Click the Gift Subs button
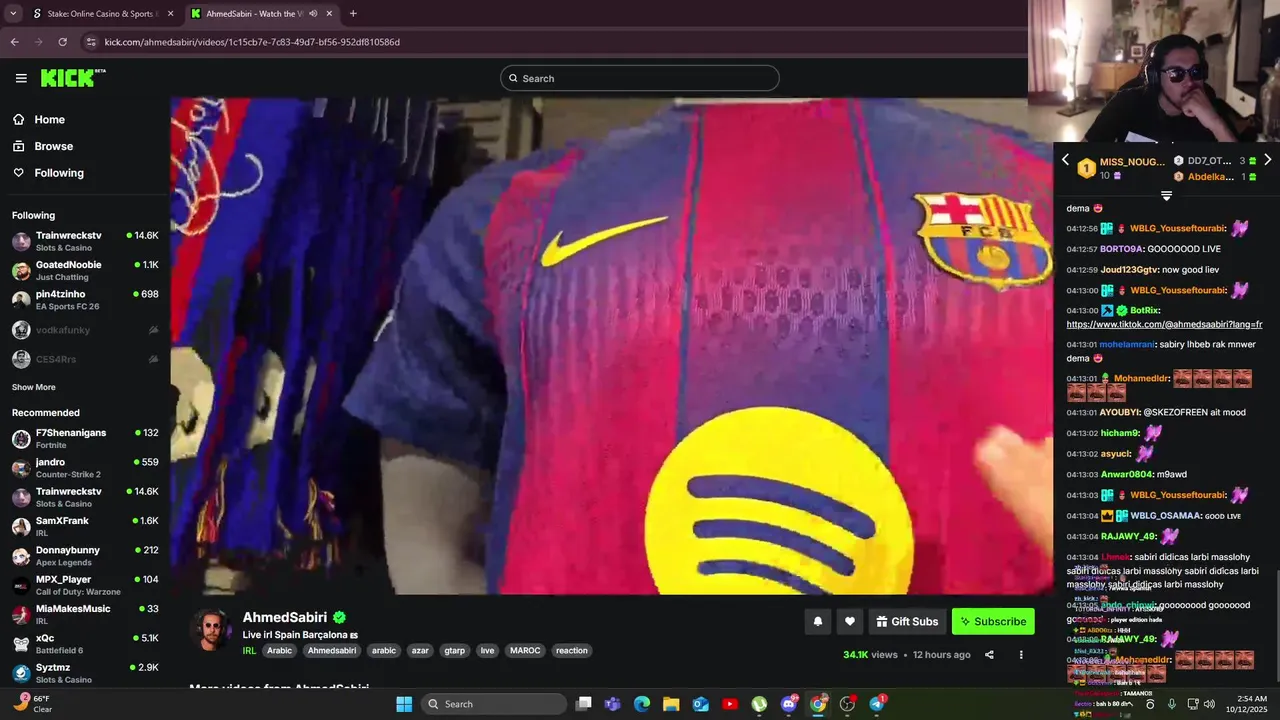The width and height of the screenshot is (1280, 720). pos(907,621)
